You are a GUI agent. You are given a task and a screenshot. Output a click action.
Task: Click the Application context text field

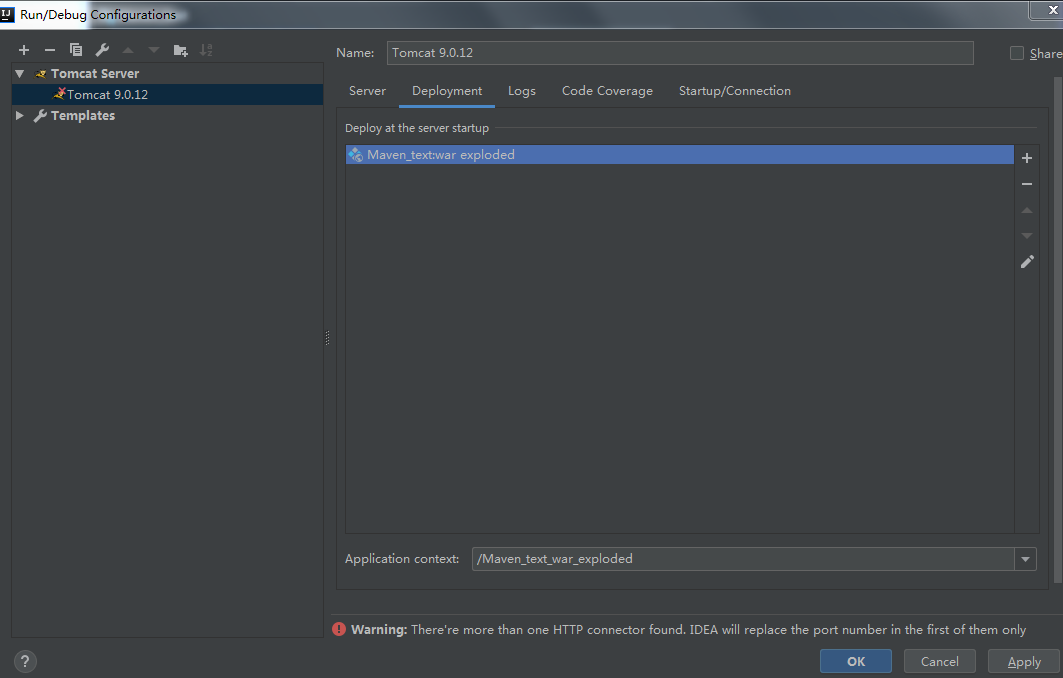tap(743, 559)
